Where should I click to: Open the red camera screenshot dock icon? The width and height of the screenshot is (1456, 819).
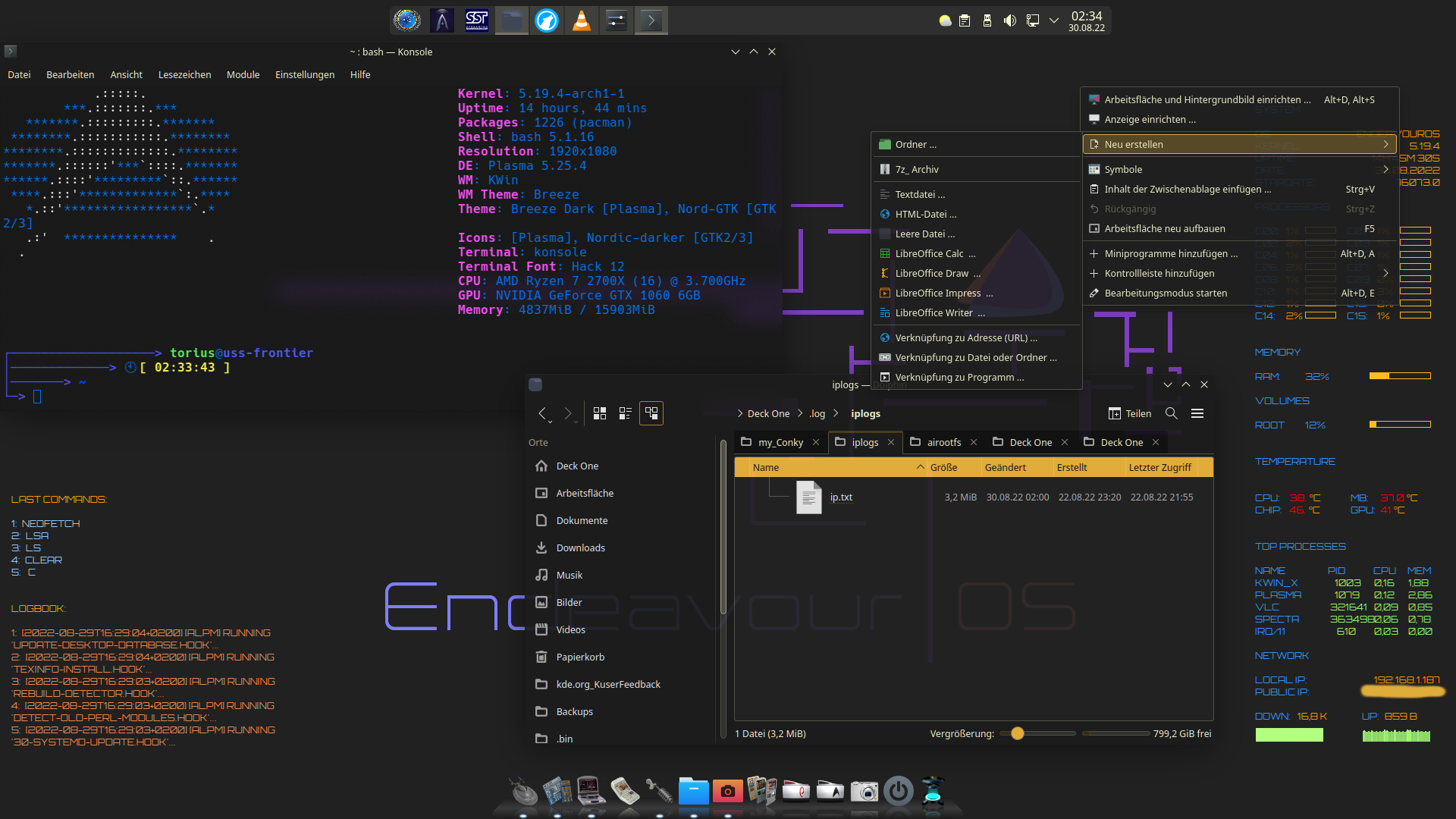(x=727, y=791)
